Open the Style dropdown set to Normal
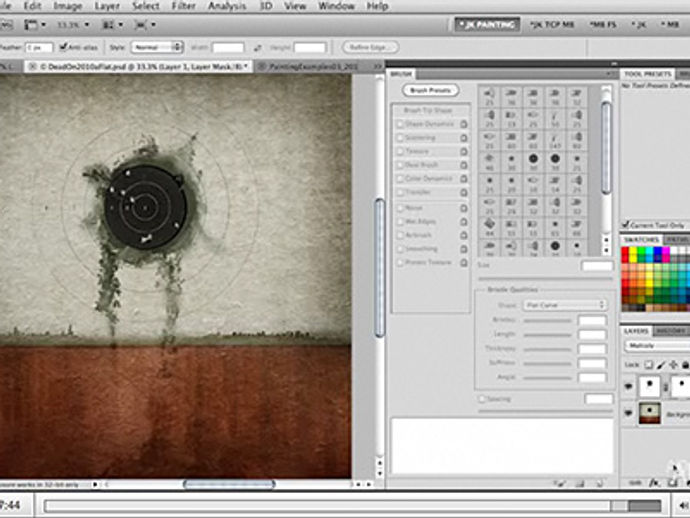This screenshot has width=690, height=518. tap(157, 47)
